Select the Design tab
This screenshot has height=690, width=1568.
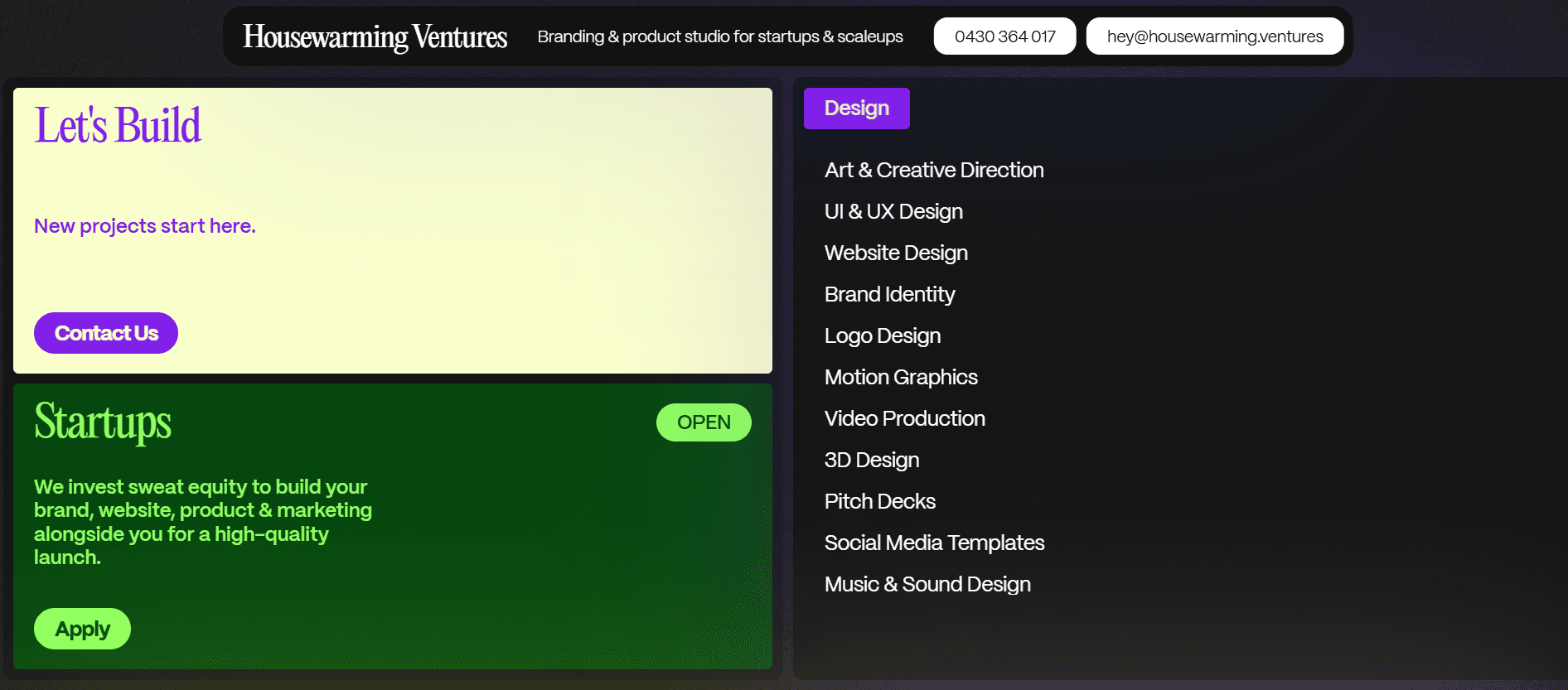coord(856,109)
